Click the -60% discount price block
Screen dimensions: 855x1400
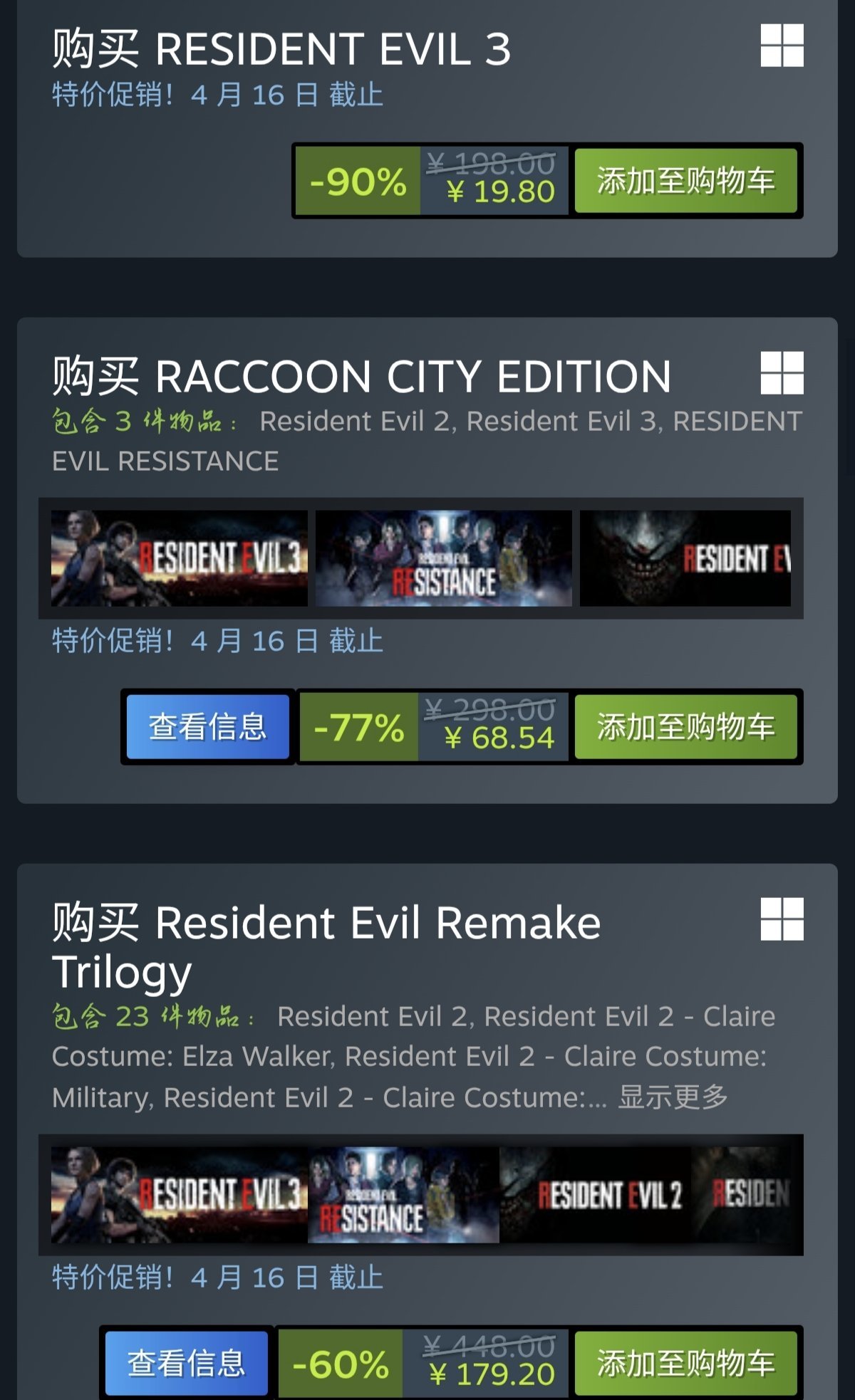[x=423, y=1363]
